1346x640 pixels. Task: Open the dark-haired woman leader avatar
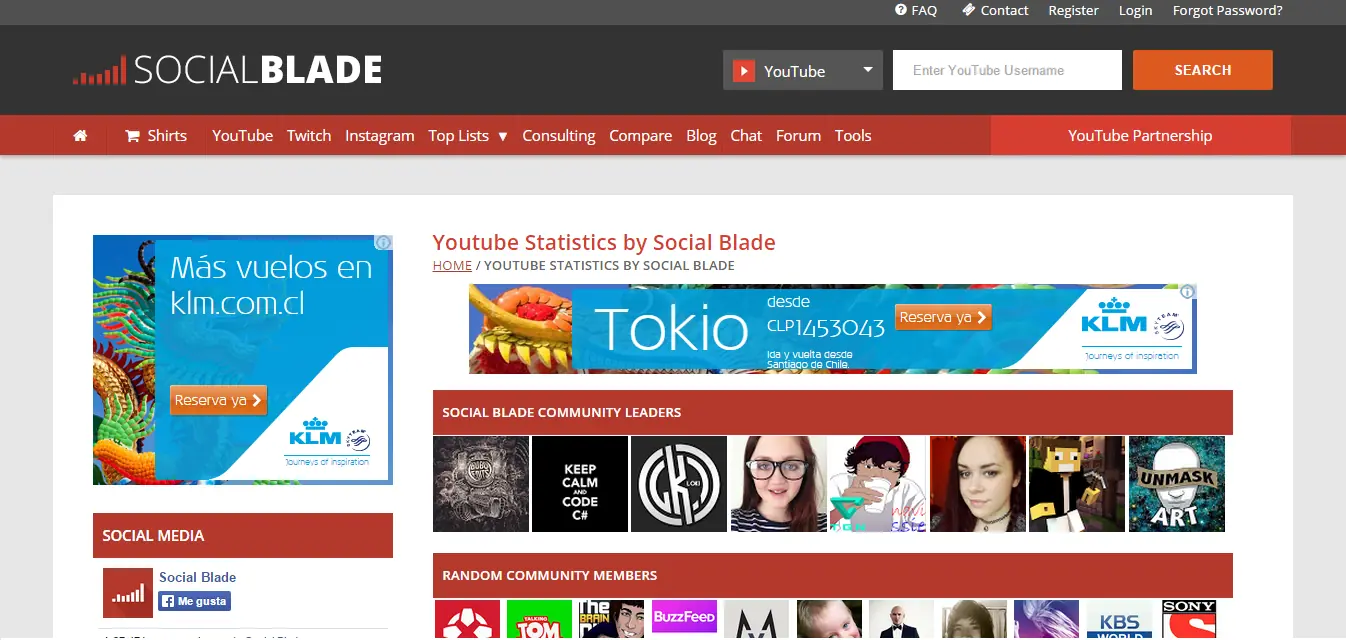tap(978, 484)
